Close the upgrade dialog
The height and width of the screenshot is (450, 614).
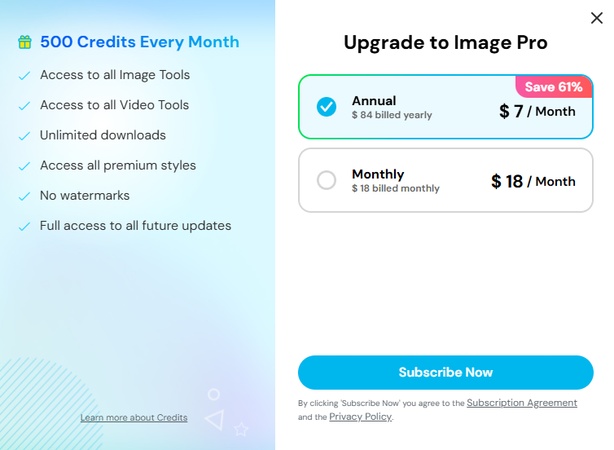597,17
